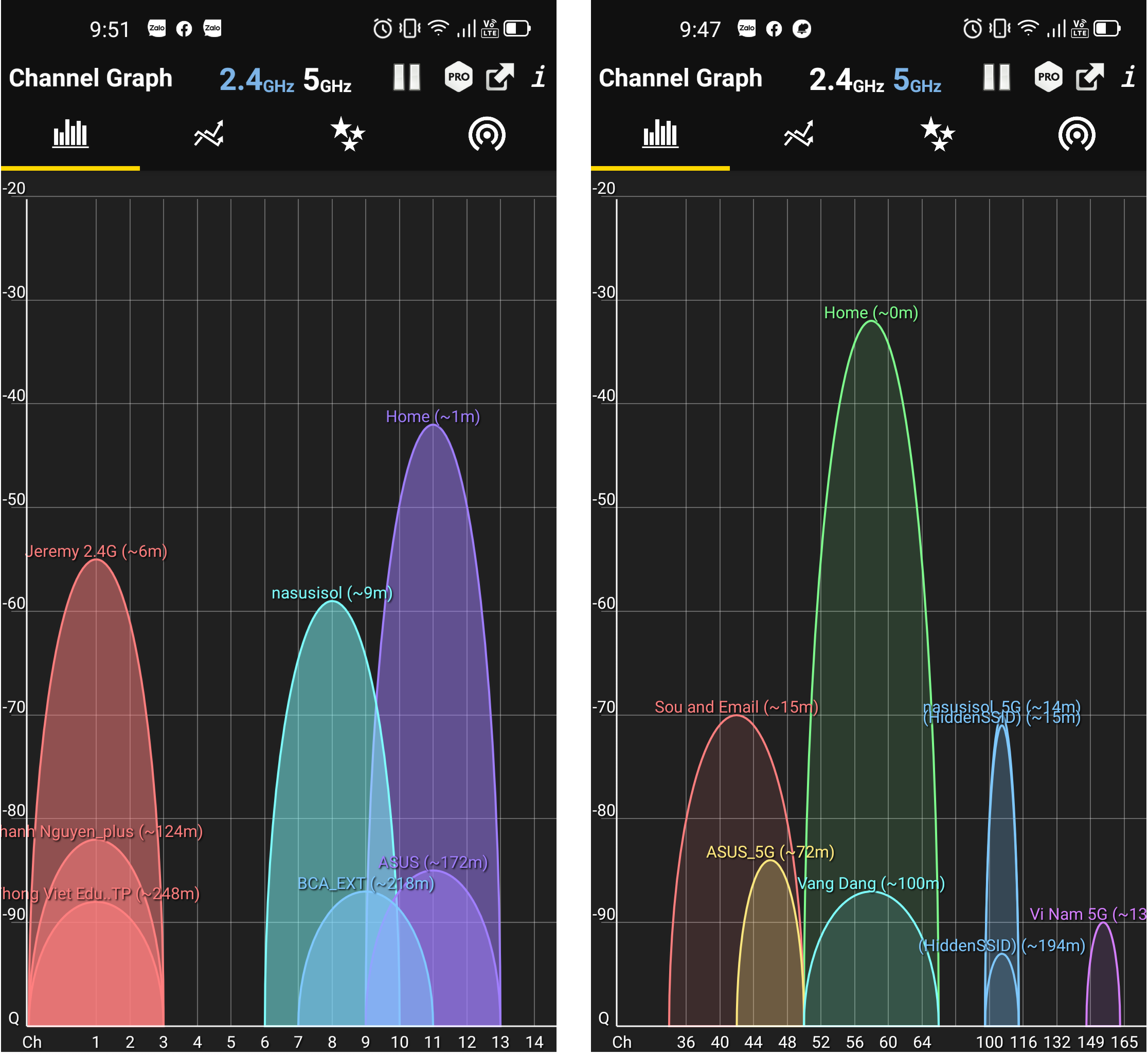1148x1055 pixels.
Task: Tap Jeremy 2.4G network label
Action: [x=97, y=552]
